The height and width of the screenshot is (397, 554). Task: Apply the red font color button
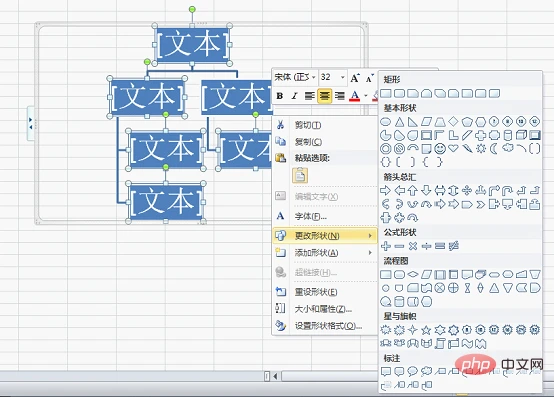[x=355, y=96]
